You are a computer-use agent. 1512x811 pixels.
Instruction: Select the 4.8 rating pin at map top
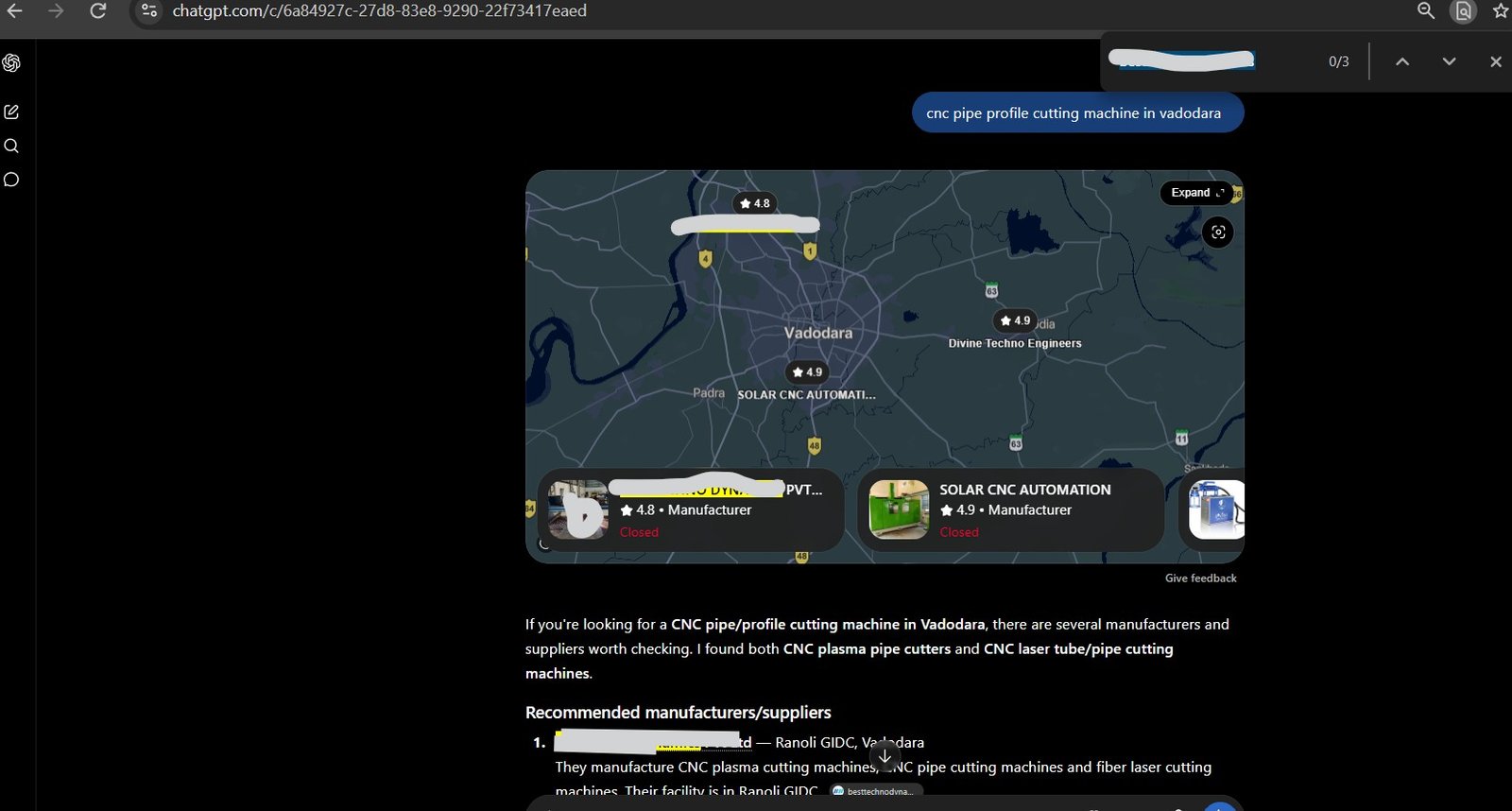click(754, 203)
